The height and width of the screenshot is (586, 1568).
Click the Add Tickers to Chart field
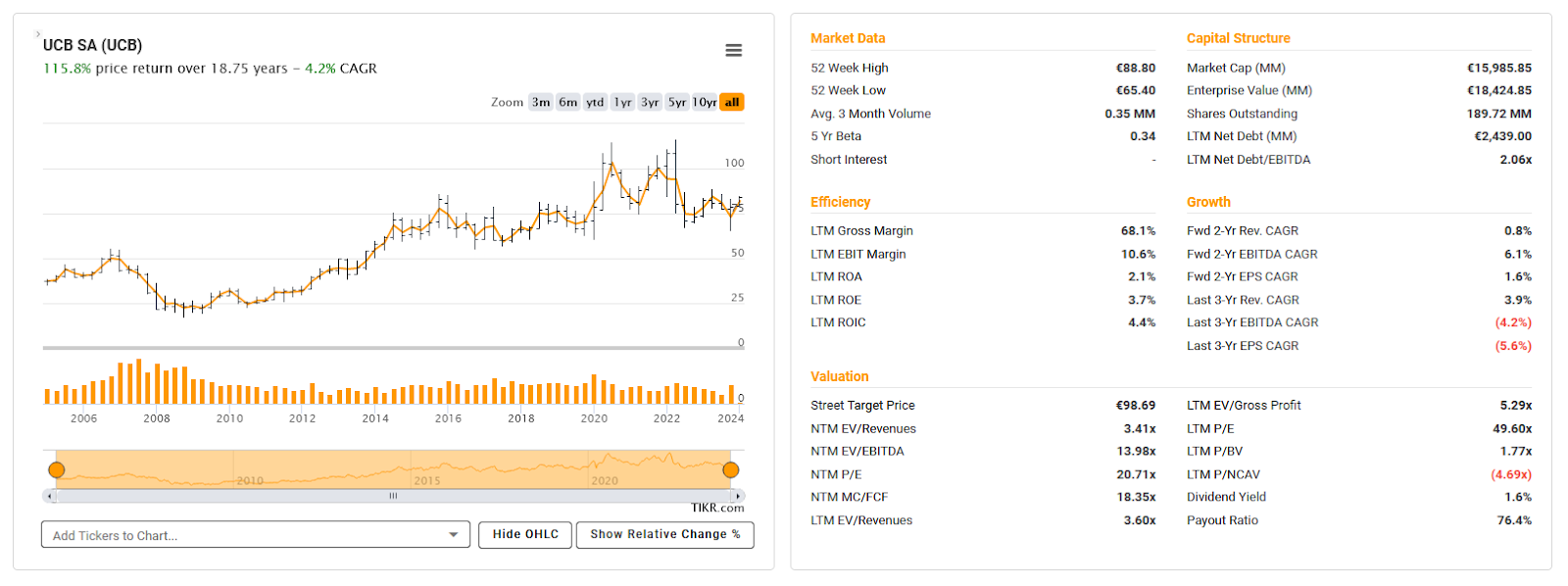pyautogui.click(x=240, y=535)
